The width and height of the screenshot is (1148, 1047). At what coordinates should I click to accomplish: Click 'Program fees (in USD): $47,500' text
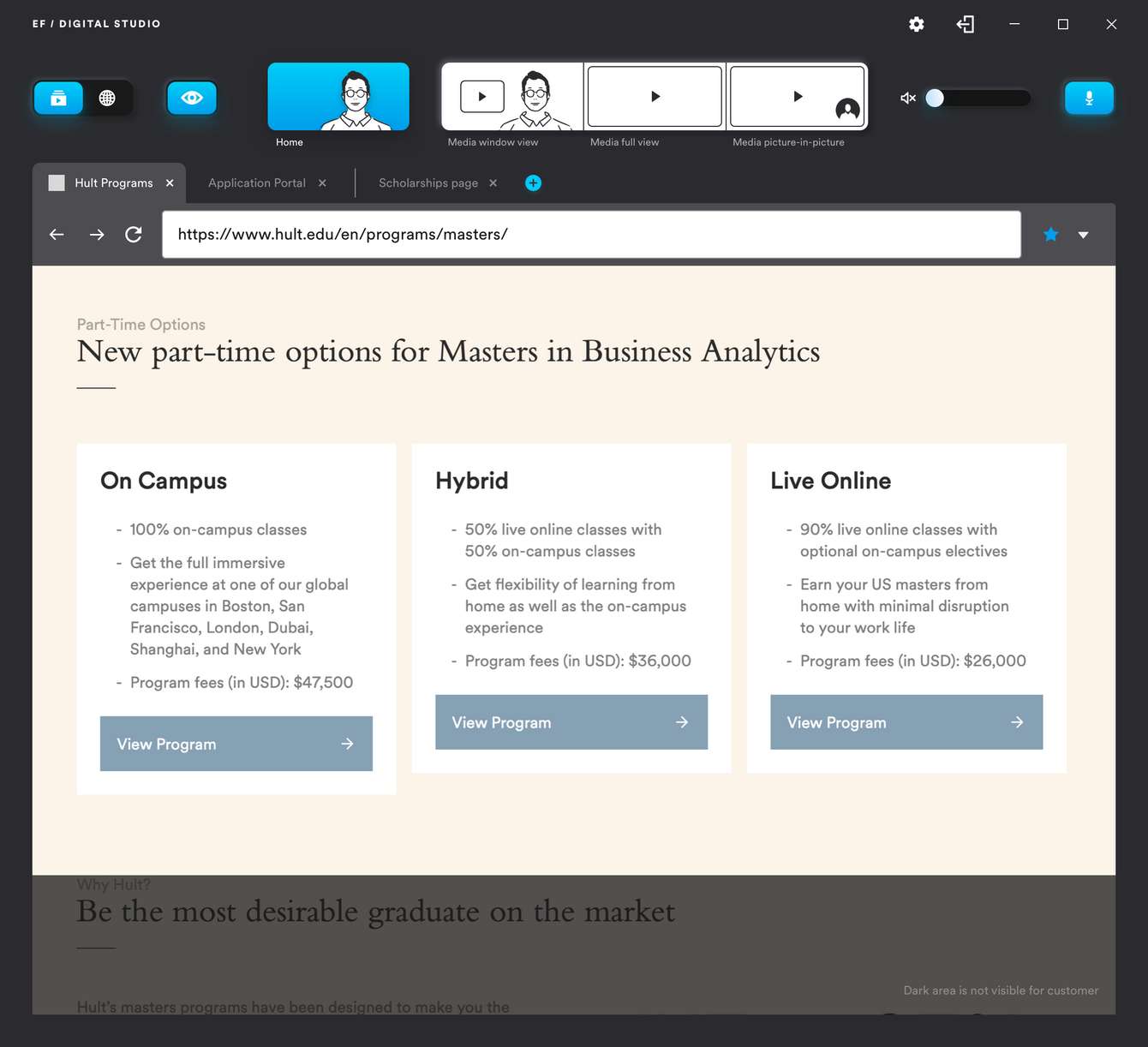(x=242, y=682)
